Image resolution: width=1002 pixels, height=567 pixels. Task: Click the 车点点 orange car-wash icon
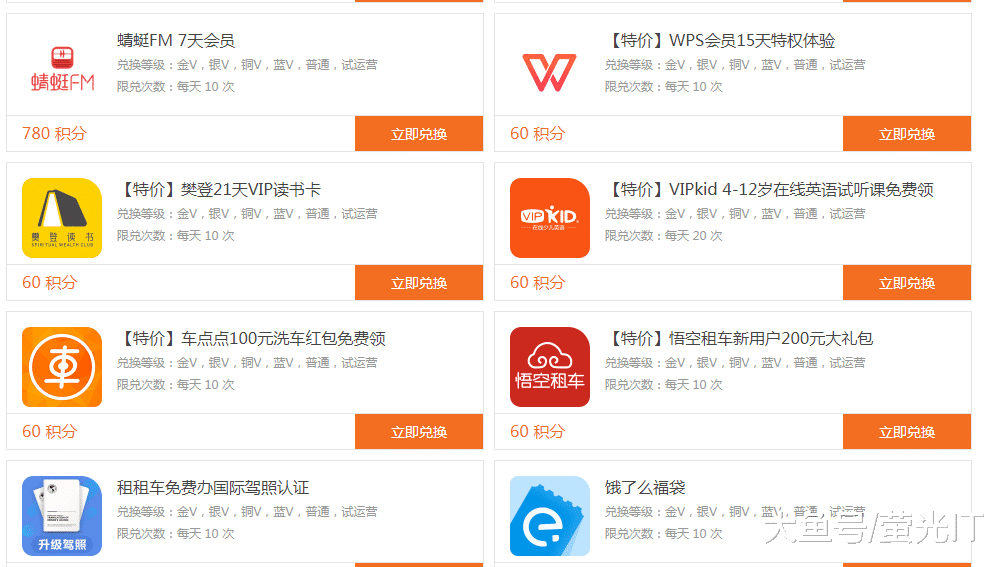click(x=62, y=367)
